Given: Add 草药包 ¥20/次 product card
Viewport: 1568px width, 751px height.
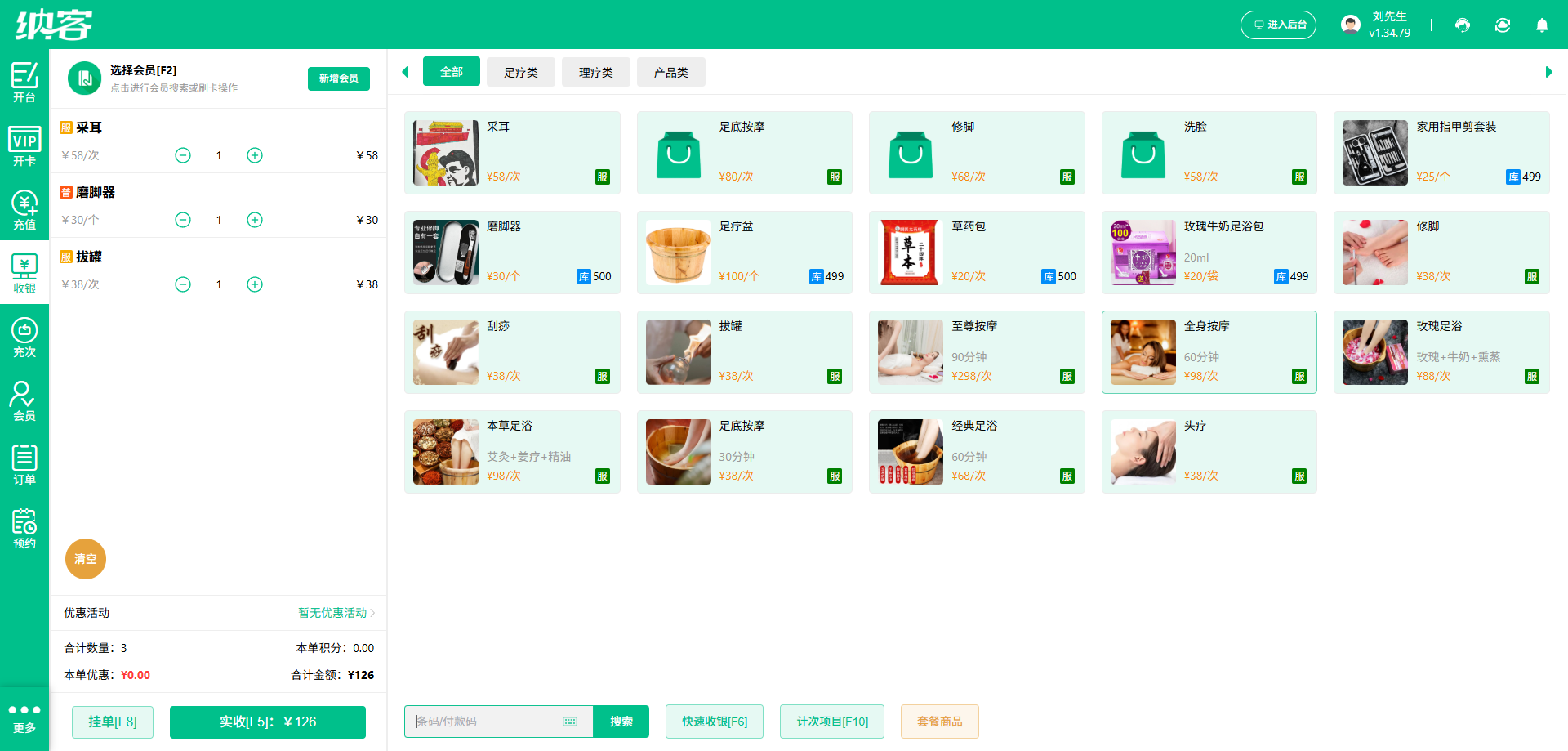Looking at the screenshot, I should pyautogui.click(x=977, y=253).
